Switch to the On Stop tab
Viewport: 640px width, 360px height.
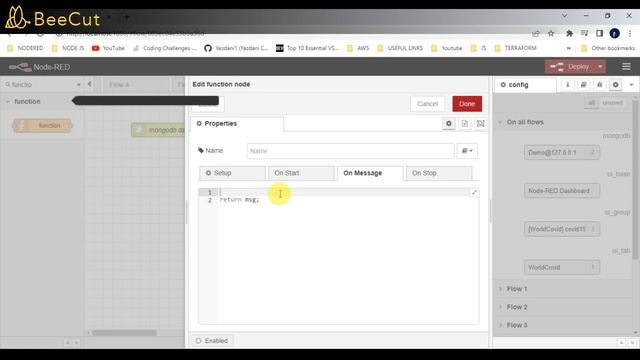tap(439, 173)
